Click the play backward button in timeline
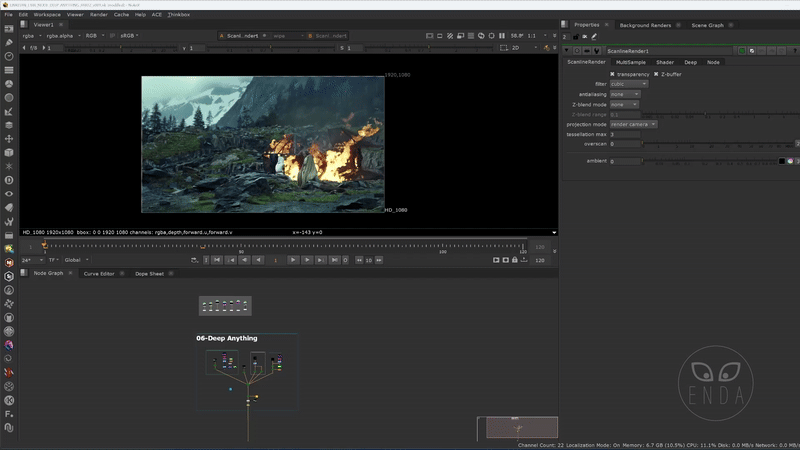The image size is (800, 450). click(x=258, y=260)
